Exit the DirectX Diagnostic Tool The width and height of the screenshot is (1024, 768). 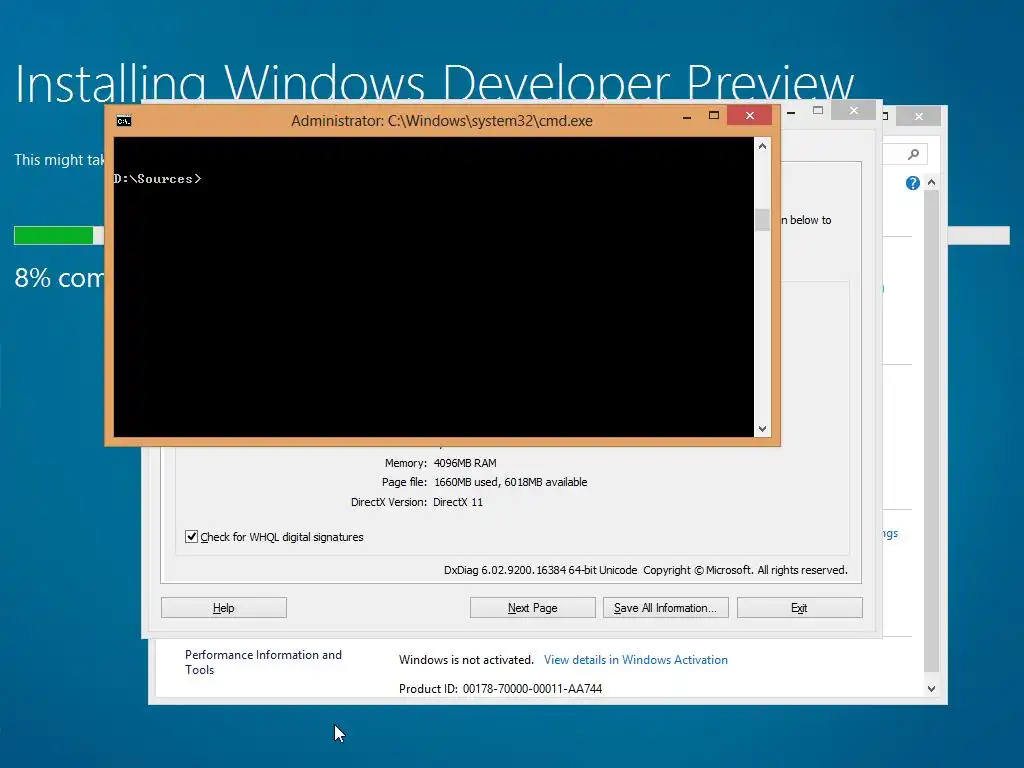(x=799, y=607)
